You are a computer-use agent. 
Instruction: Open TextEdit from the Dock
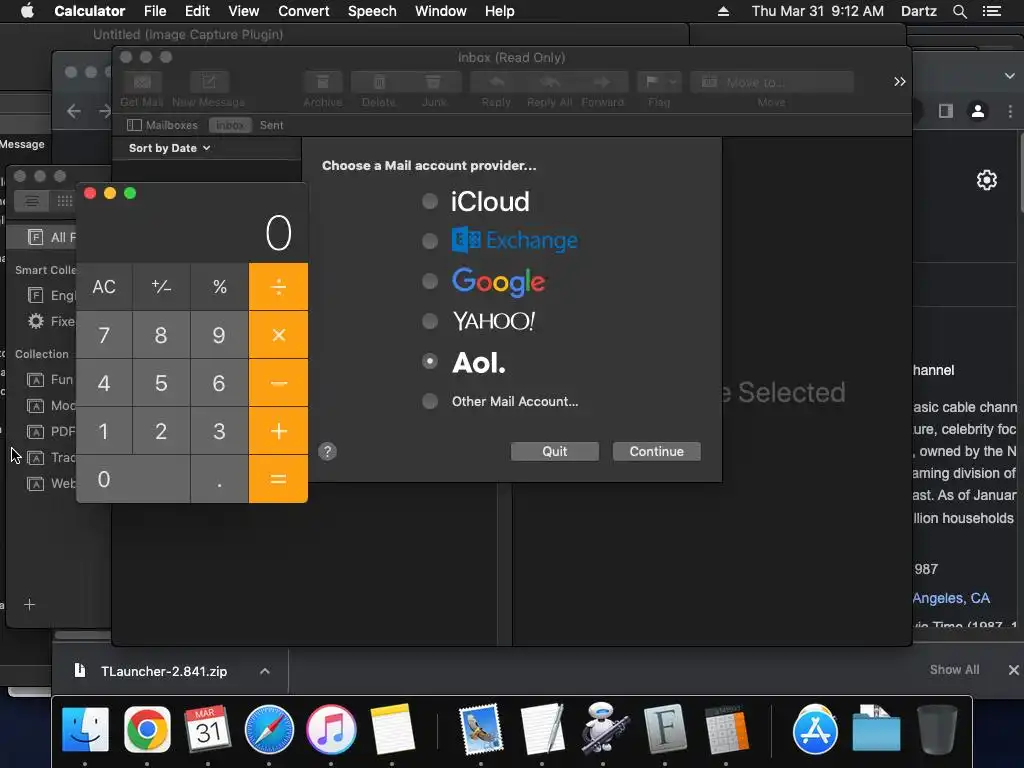[x=542, y=729]
